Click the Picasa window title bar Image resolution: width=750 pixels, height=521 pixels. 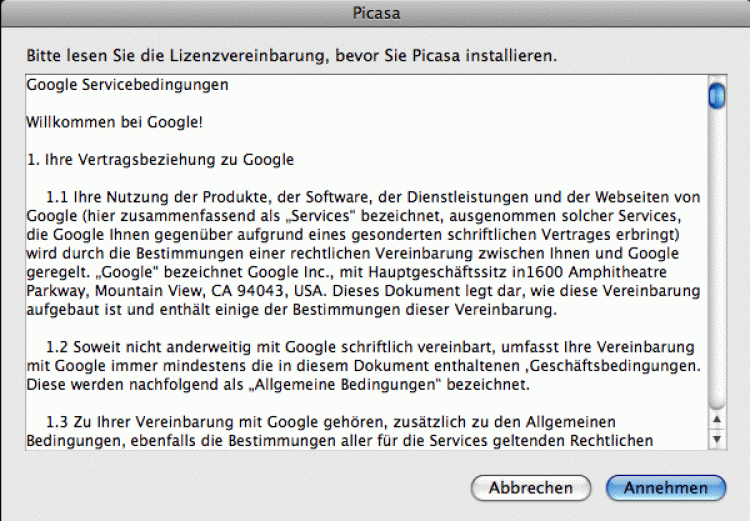point(375,12)
